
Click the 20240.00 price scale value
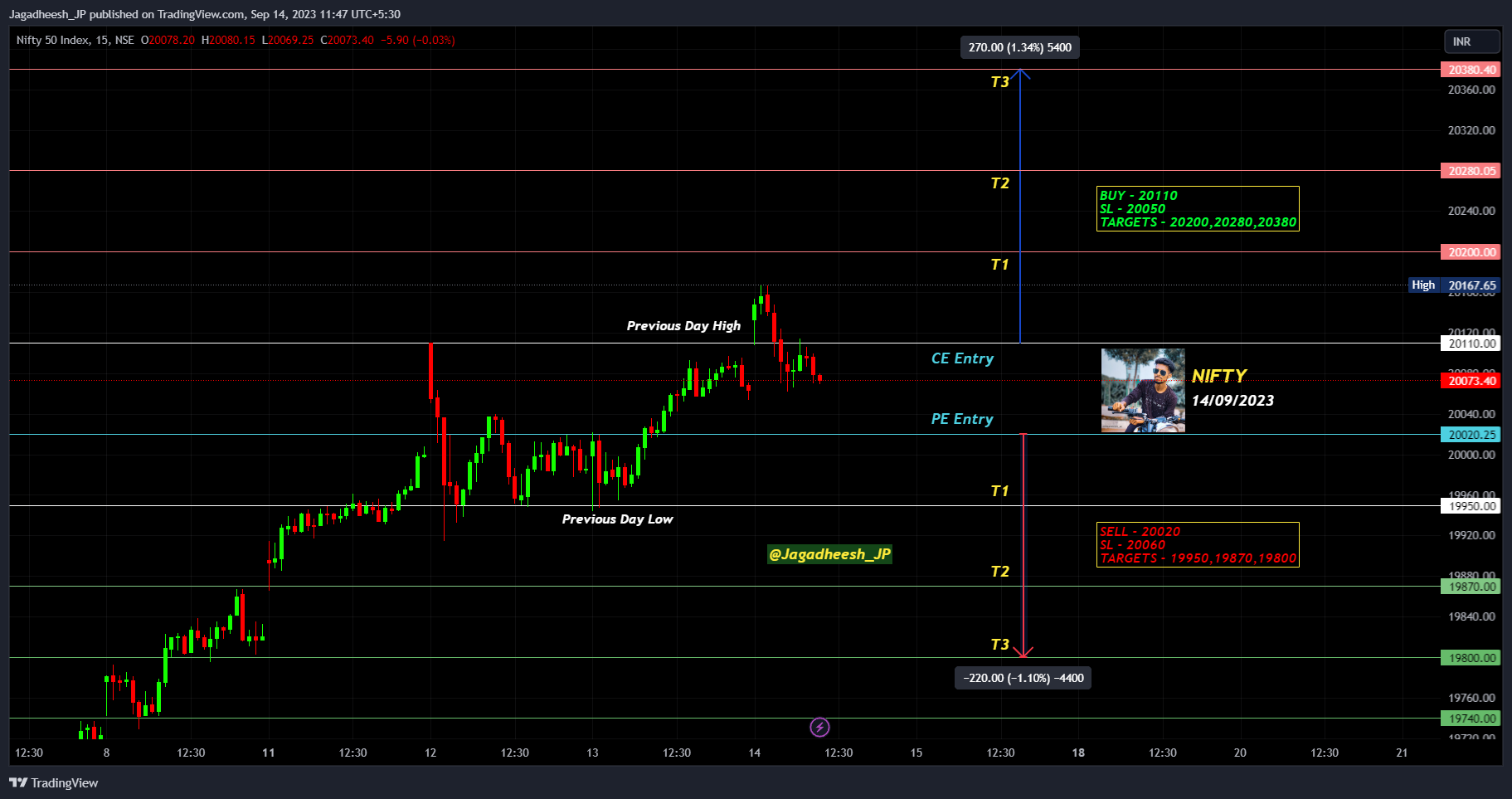1471,211
